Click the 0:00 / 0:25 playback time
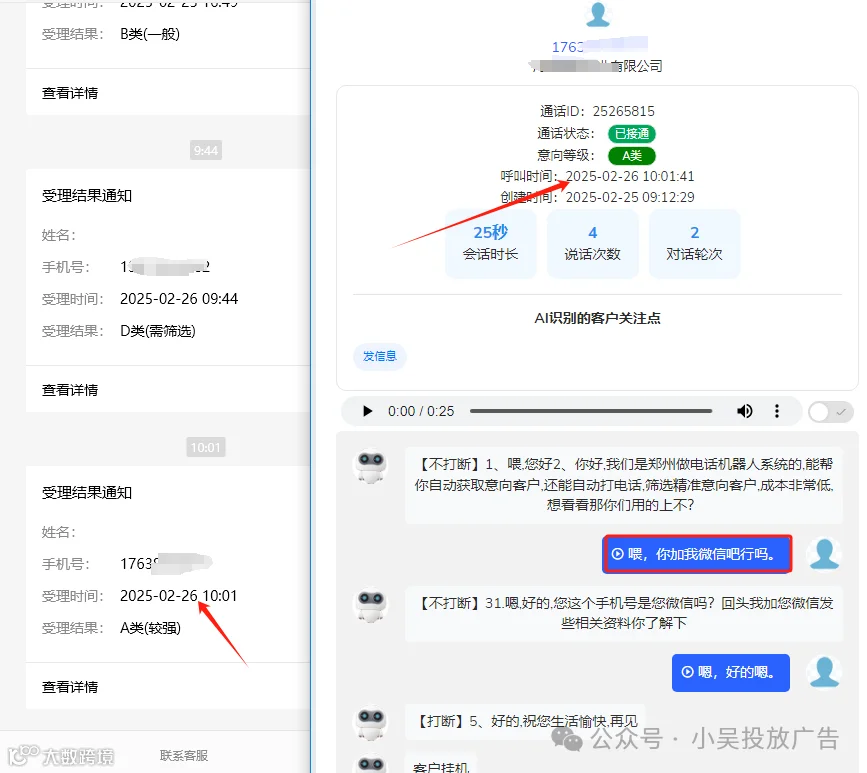 click(421, 411)
